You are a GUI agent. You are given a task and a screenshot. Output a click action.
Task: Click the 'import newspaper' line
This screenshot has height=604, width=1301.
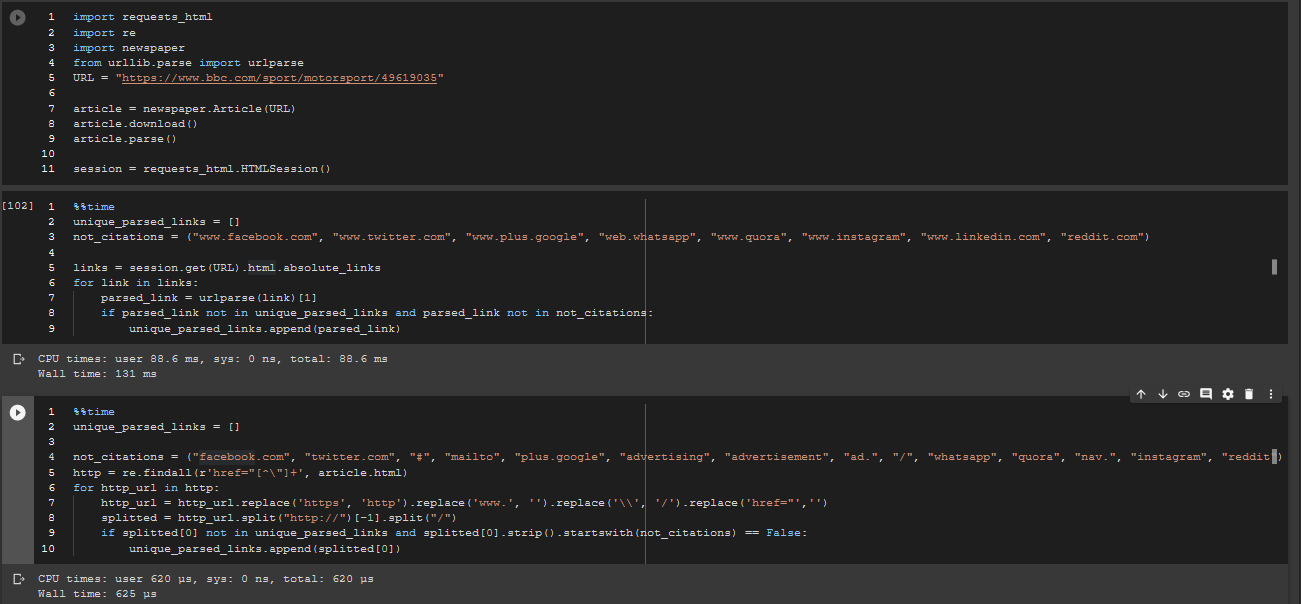(129, 47)
